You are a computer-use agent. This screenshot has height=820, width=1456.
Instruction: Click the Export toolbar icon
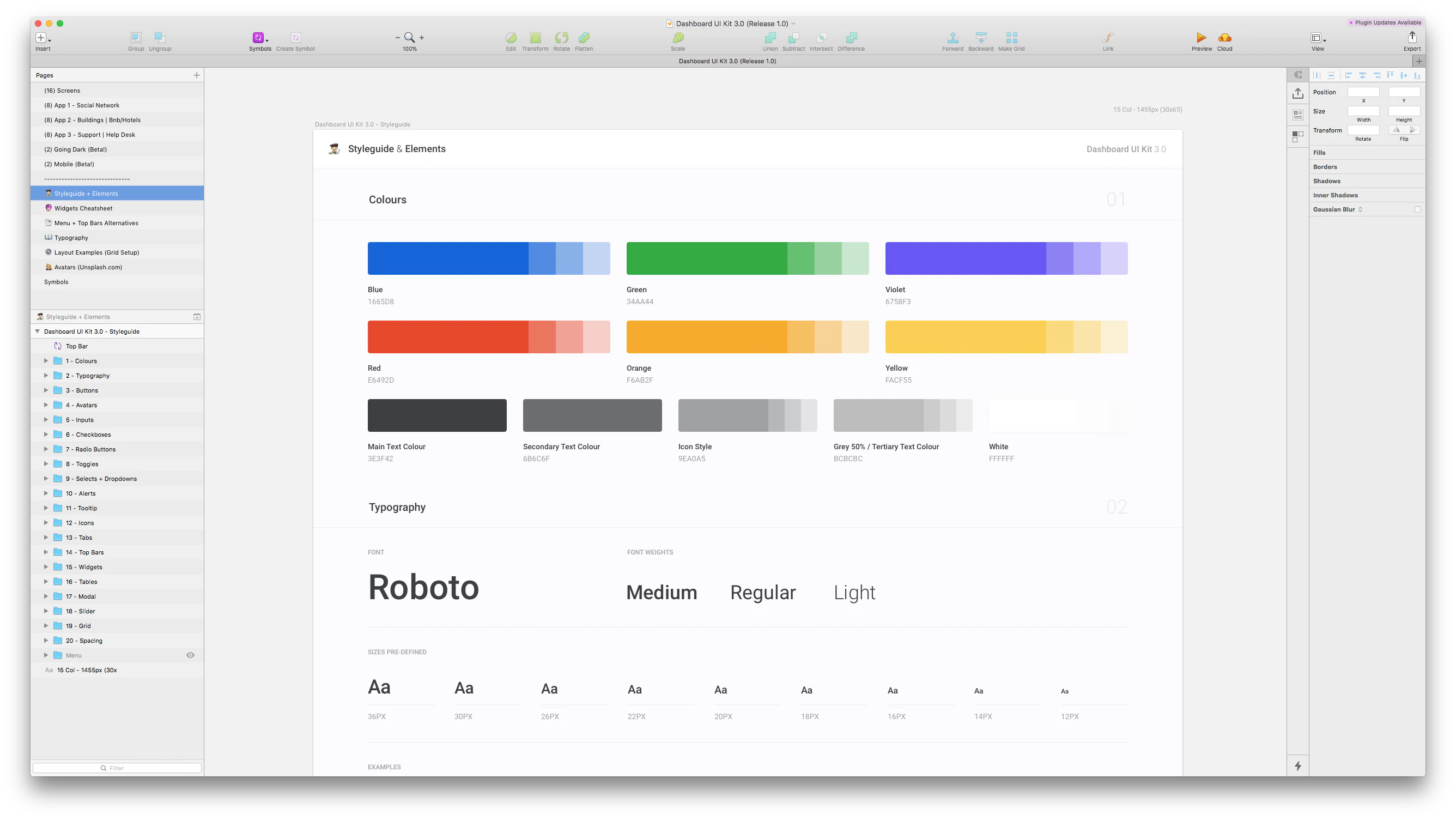click(1412, 37)
